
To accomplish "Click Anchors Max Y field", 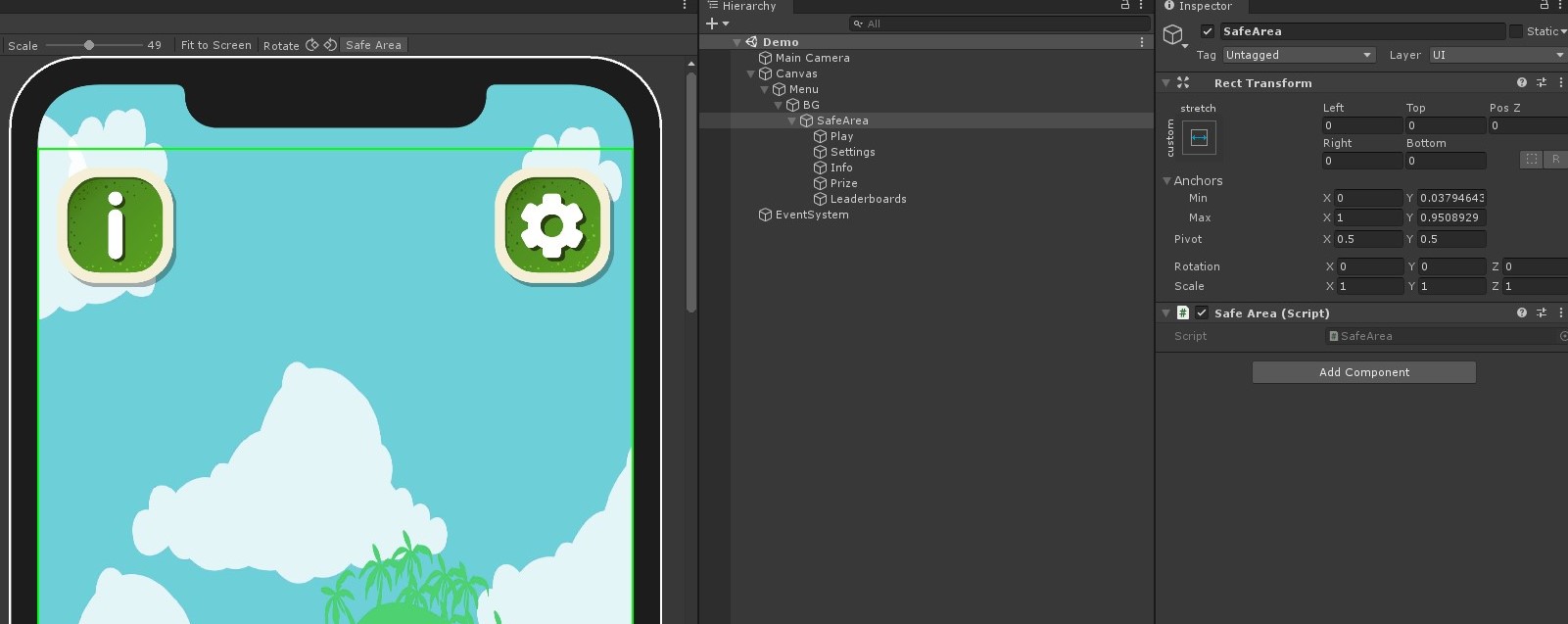I will [1451, 217].
